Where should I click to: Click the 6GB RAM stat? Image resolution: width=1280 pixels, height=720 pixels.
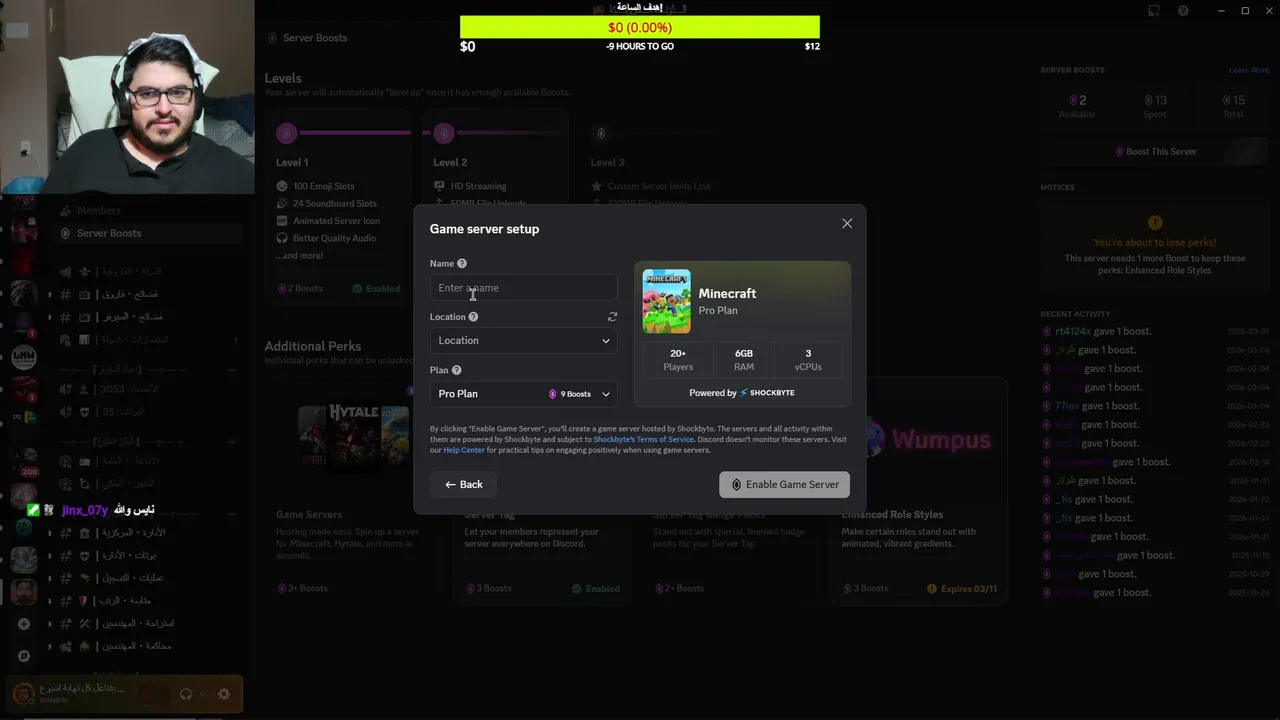pos(743,360)
